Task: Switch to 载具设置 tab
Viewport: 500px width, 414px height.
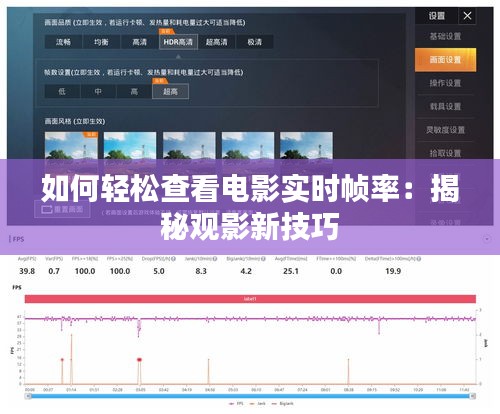Action: tap(445, 106)
